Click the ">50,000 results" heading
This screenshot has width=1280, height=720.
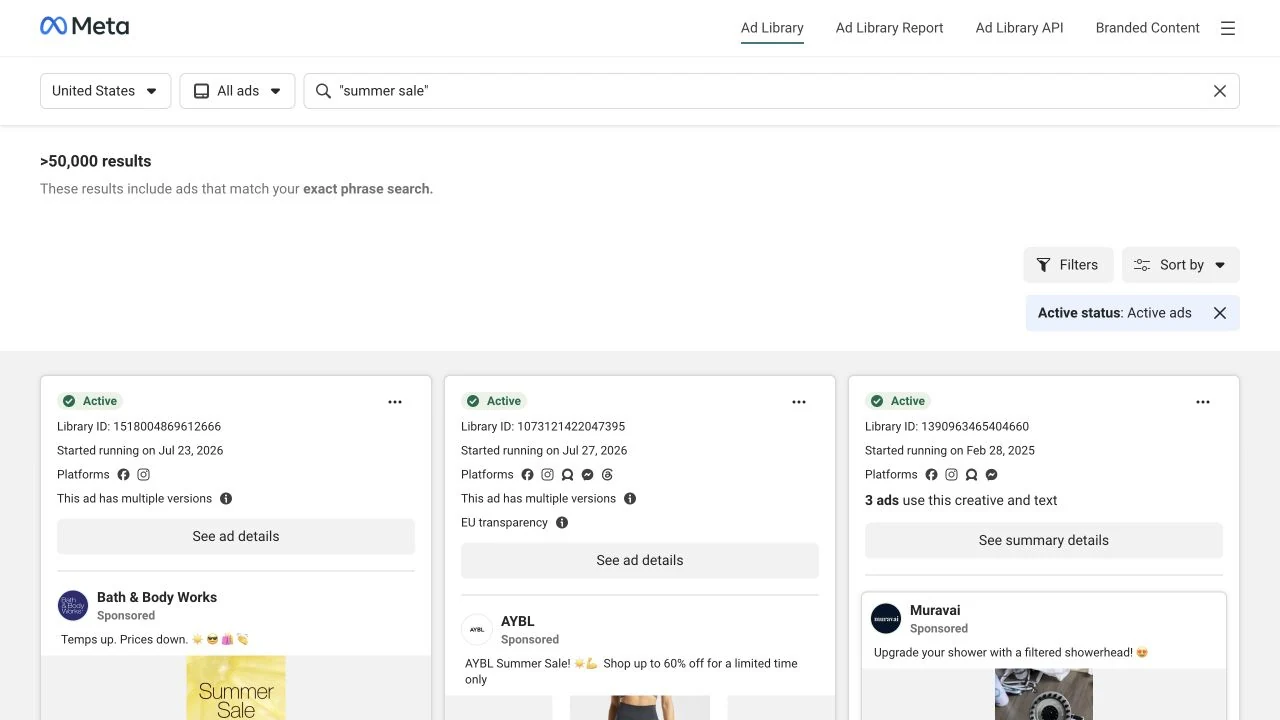pyautogui.click(x=96, y=161)
